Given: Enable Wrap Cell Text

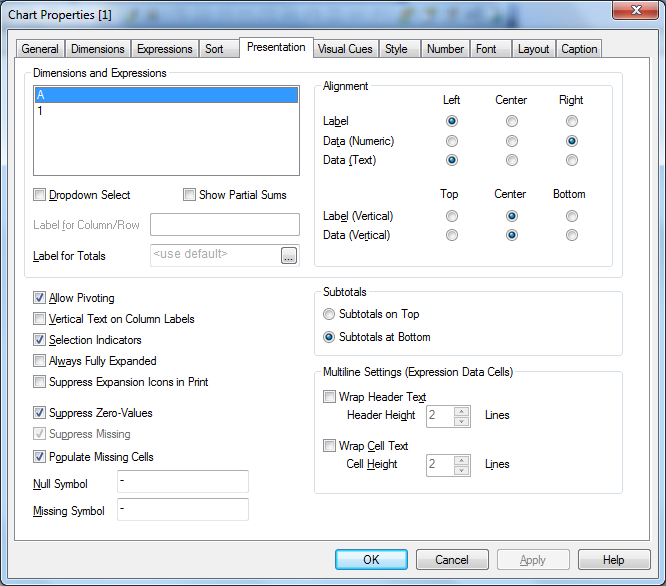Looking at the screenshot, I should [329, 446].
